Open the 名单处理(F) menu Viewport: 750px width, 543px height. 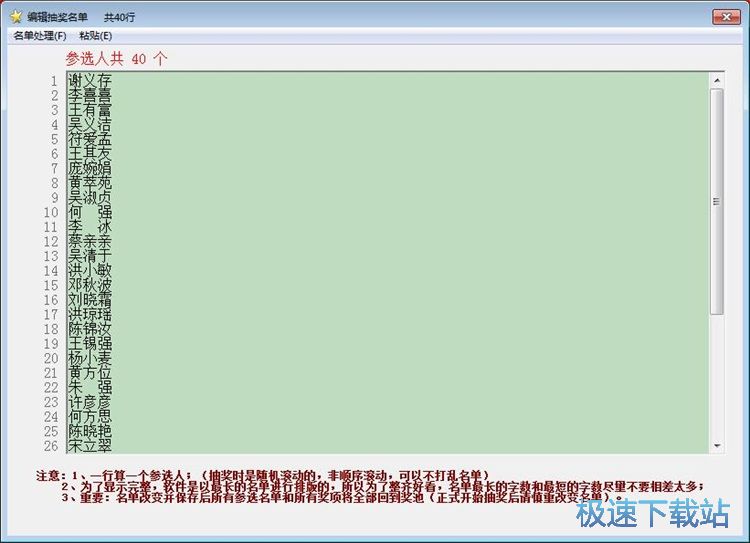[x=40, y=36]
